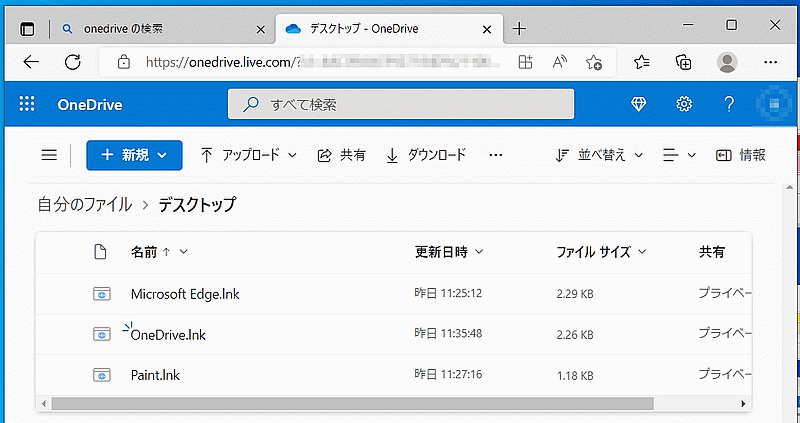Open the Help question mark icon

coord(729,104)
